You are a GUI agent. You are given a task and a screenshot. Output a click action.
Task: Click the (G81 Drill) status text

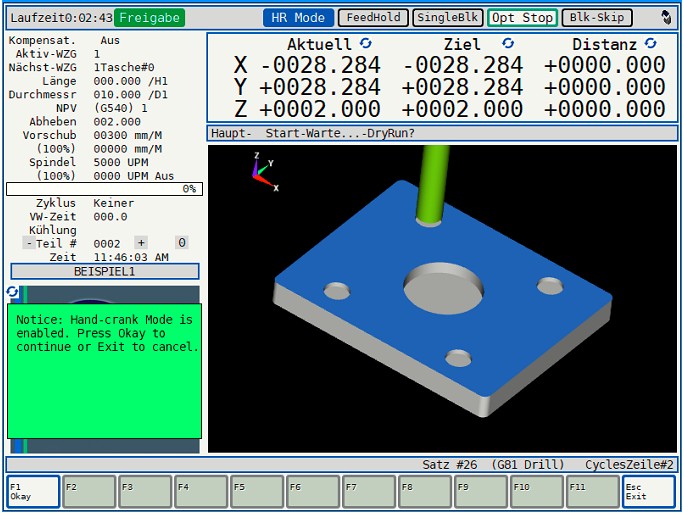527,464
